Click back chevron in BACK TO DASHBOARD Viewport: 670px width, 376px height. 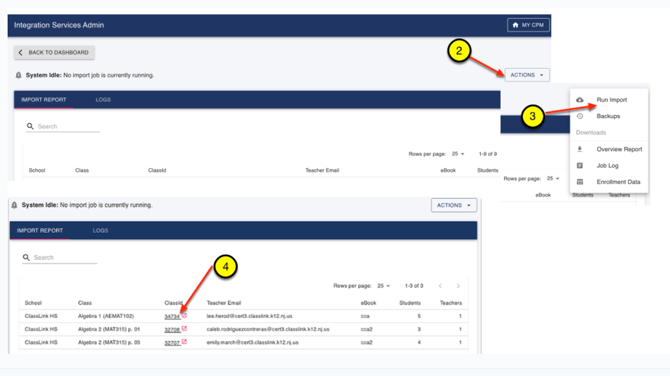(x=21, y=53)
